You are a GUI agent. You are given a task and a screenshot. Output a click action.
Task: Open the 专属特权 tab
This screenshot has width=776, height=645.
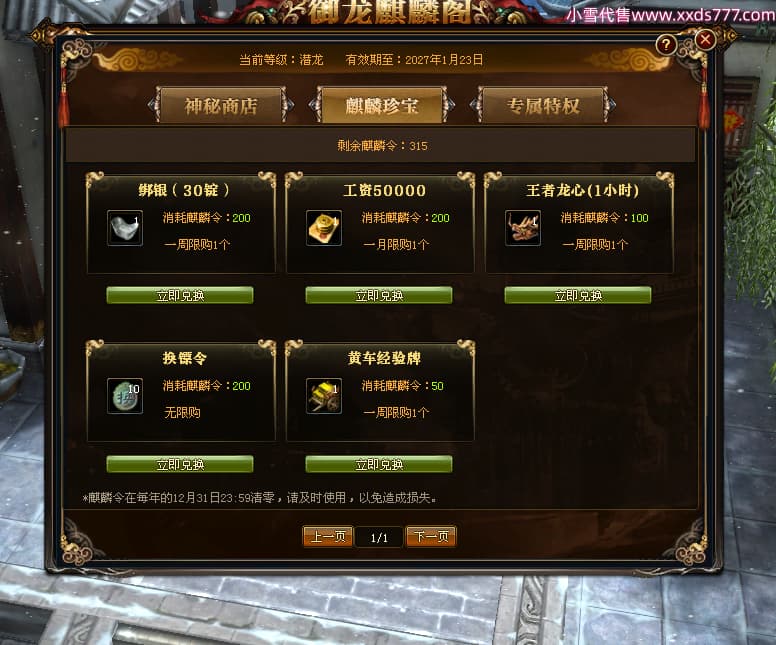(543, 105)
